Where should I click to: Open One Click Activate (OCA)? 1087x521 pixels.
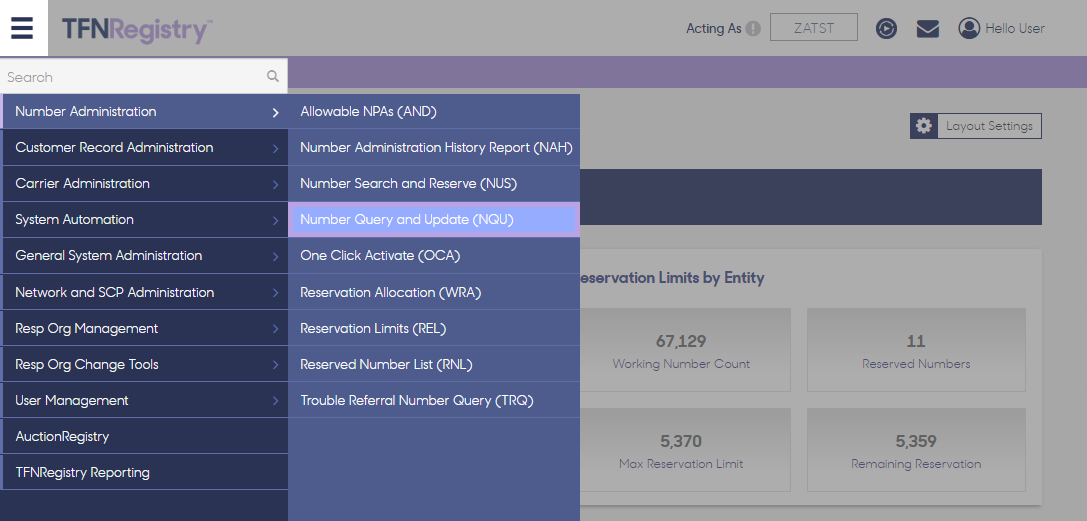tap(434, 256)
